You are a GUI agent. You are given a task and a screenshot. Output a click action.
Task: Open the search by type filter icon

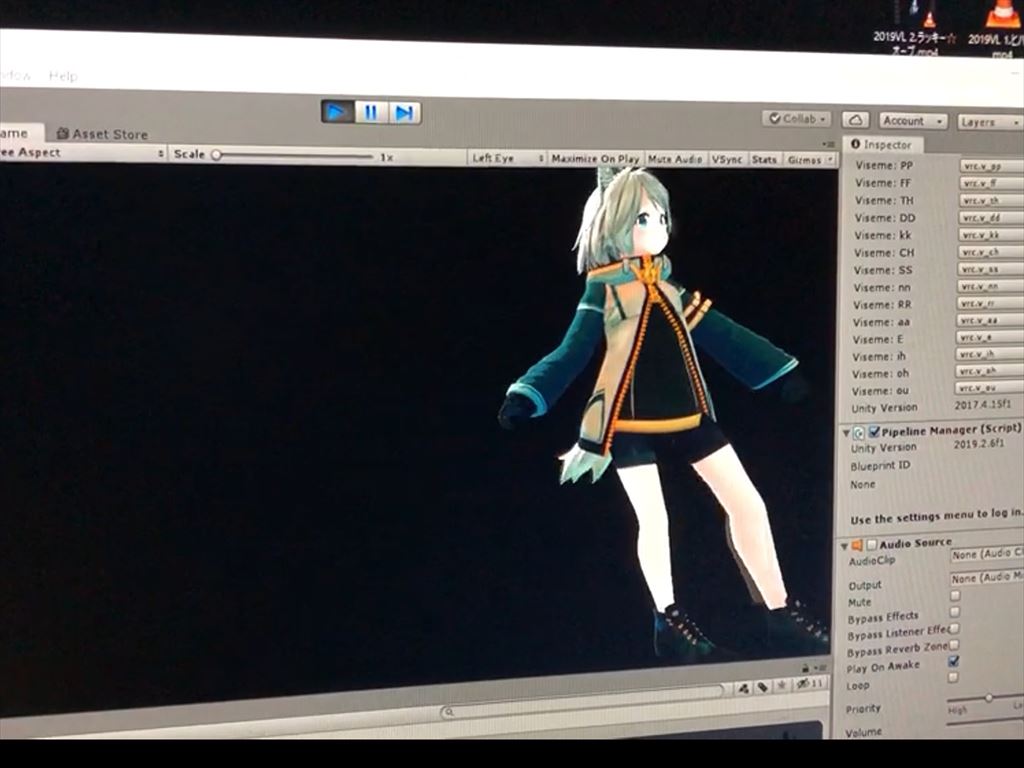click(743, 688)
